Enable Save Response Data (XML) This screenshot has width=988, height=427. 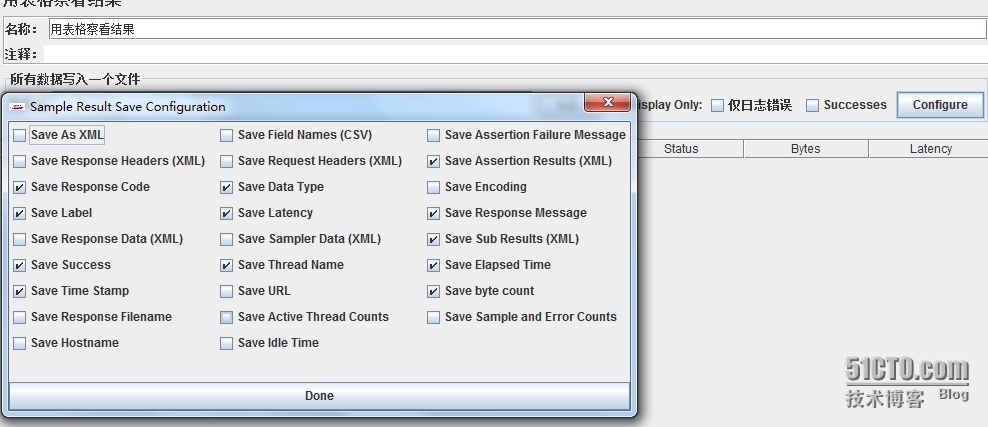(20, 239)
